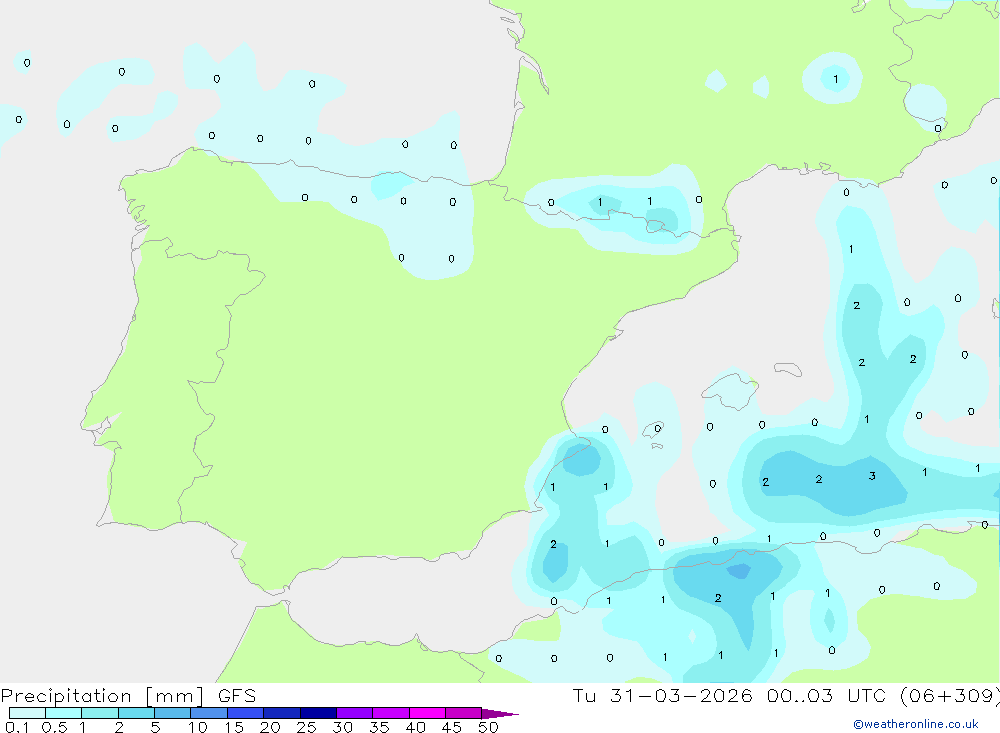Click the legend label "35"
This screenshot has width=1000, height=733.
point(379,727)
